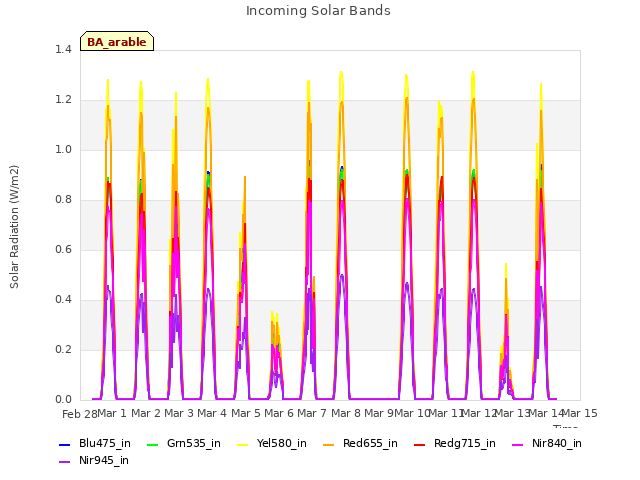Click the Yel580_in legend color swatch

tap(242, 444)
